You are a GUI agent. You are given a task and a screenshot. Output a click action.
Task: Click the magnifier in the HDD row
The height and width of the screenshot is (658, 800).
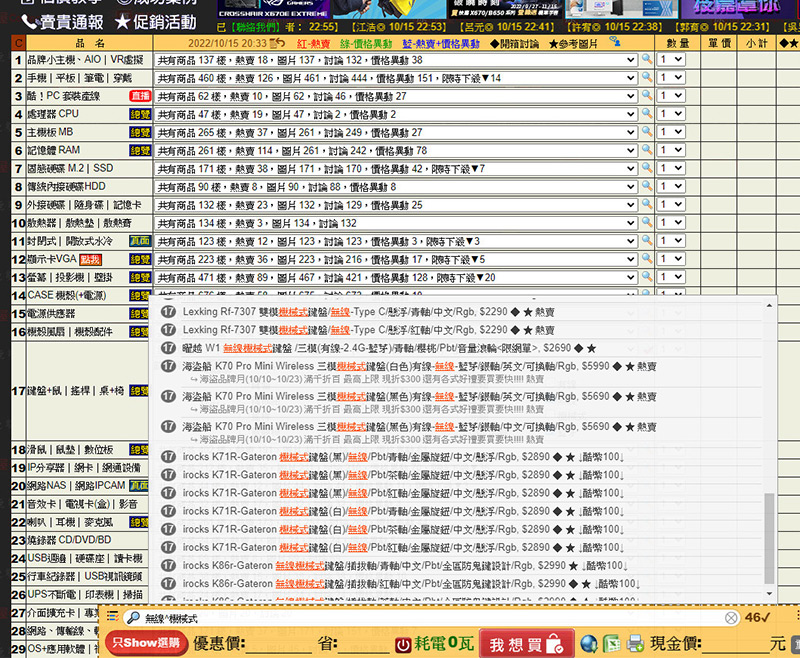coord(647,186)
